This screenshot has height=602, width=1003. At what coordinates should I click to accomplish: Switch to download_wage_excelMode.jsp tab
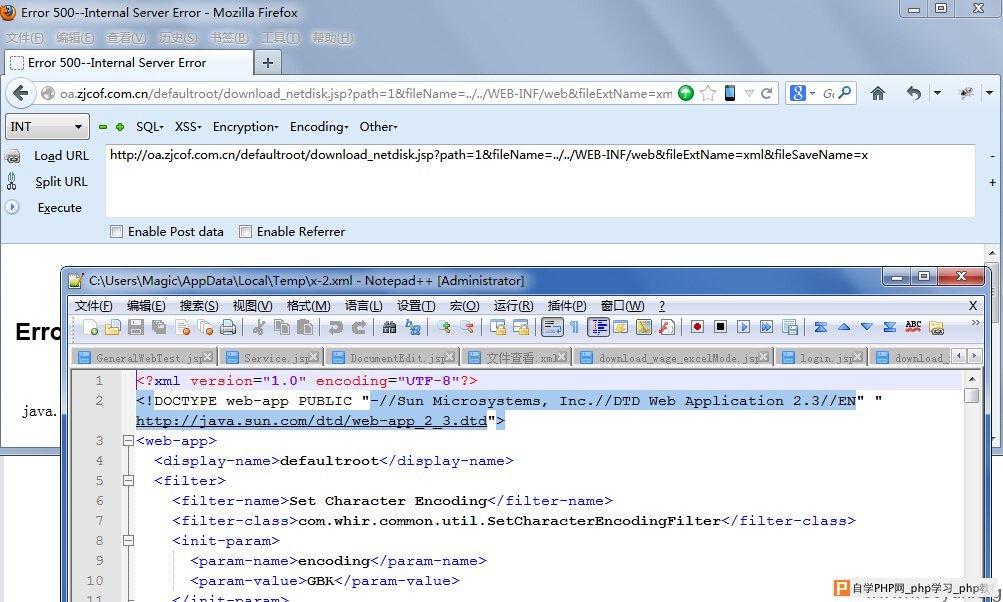(672, 358)
